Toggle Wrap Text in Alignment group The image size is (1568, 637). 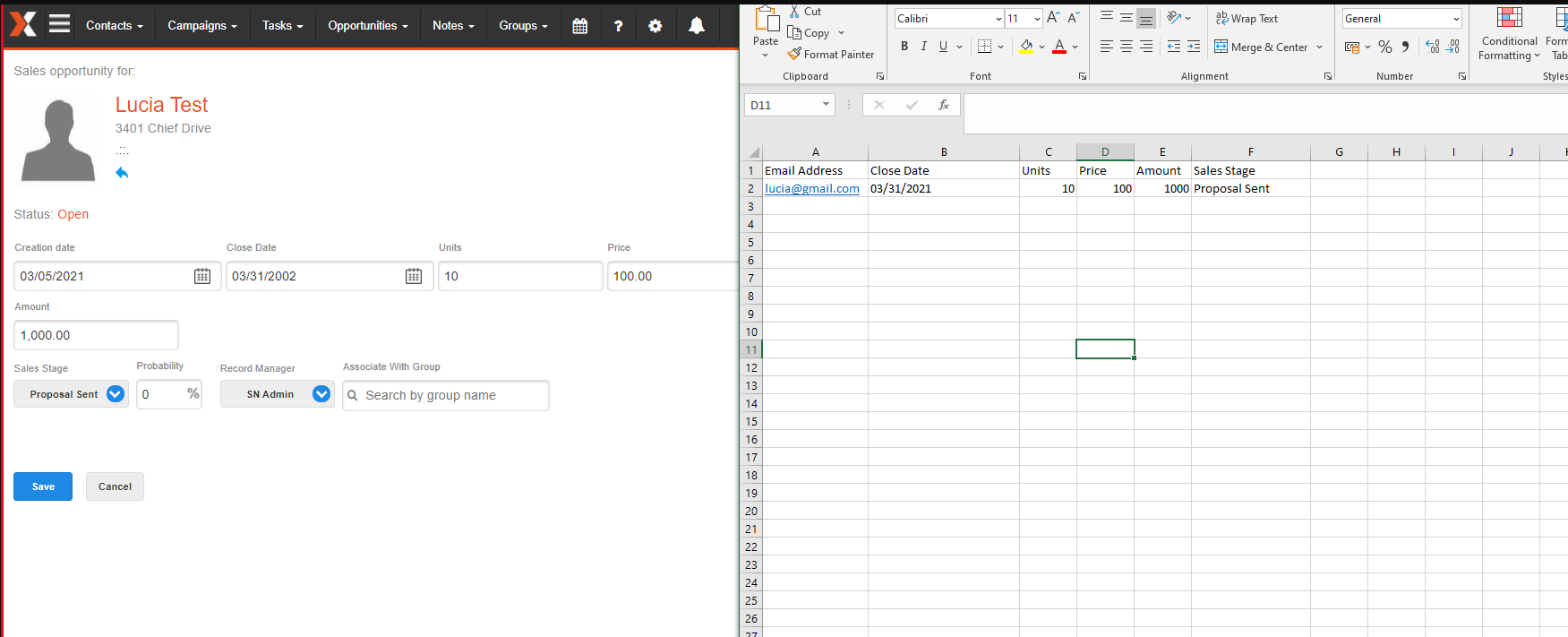click(1247, 19)
